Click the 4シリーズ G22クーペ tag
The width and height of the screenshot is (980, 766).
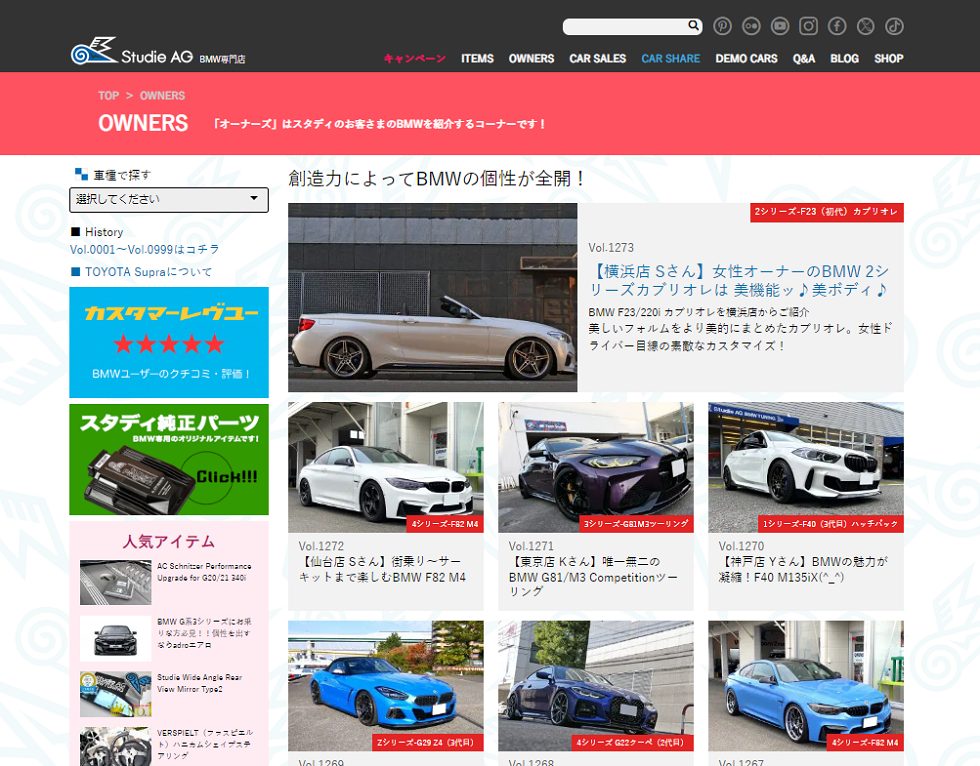coord(632,743)
